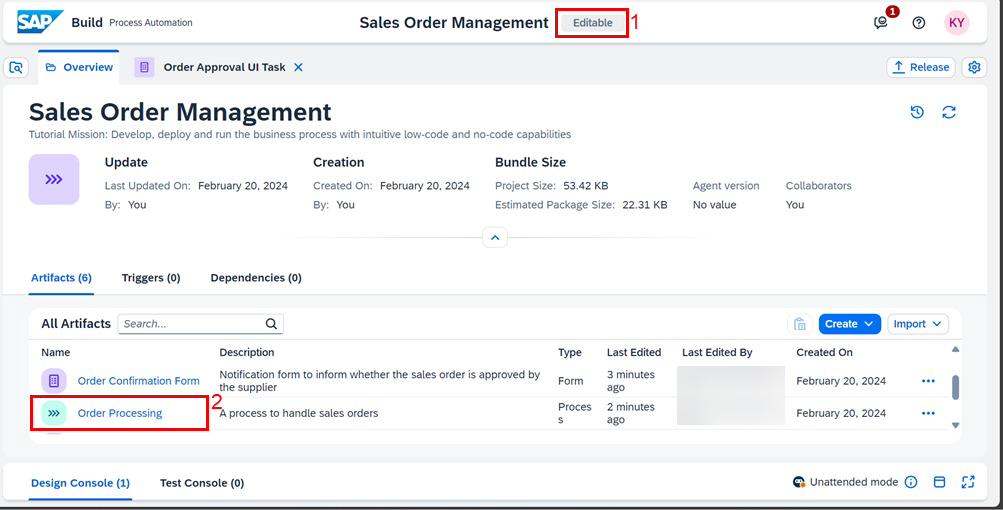Image resolution: width=1003 pixels, height=510 pixels.
Task: Click the '53.42 KB' project size value
Action: coord(586,186)
